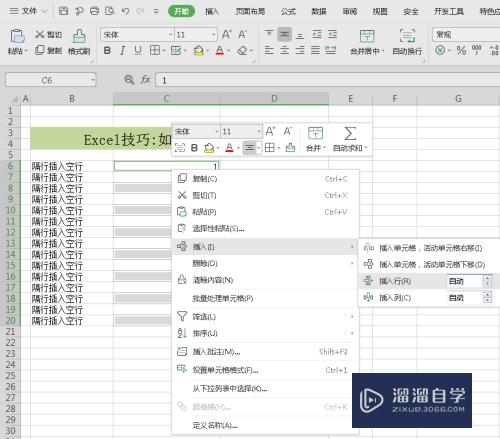
Task: Click the ribbon center horizontally icon
Action: point(284,51)
